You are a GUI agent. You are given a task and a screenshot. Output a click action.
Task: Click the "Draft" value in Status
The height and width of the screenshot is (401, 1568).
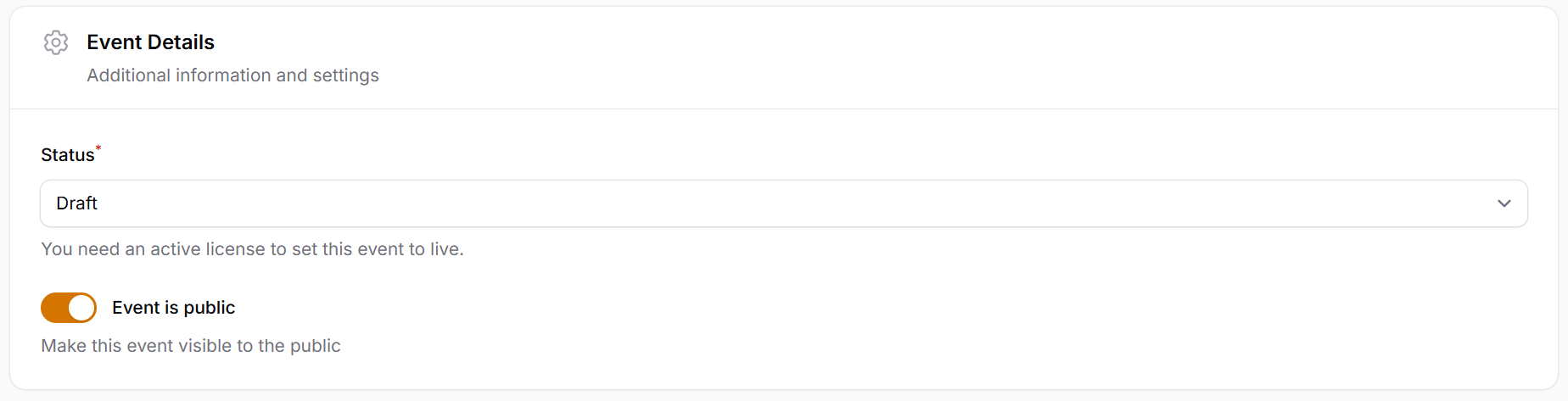click(x=77, y=203)
